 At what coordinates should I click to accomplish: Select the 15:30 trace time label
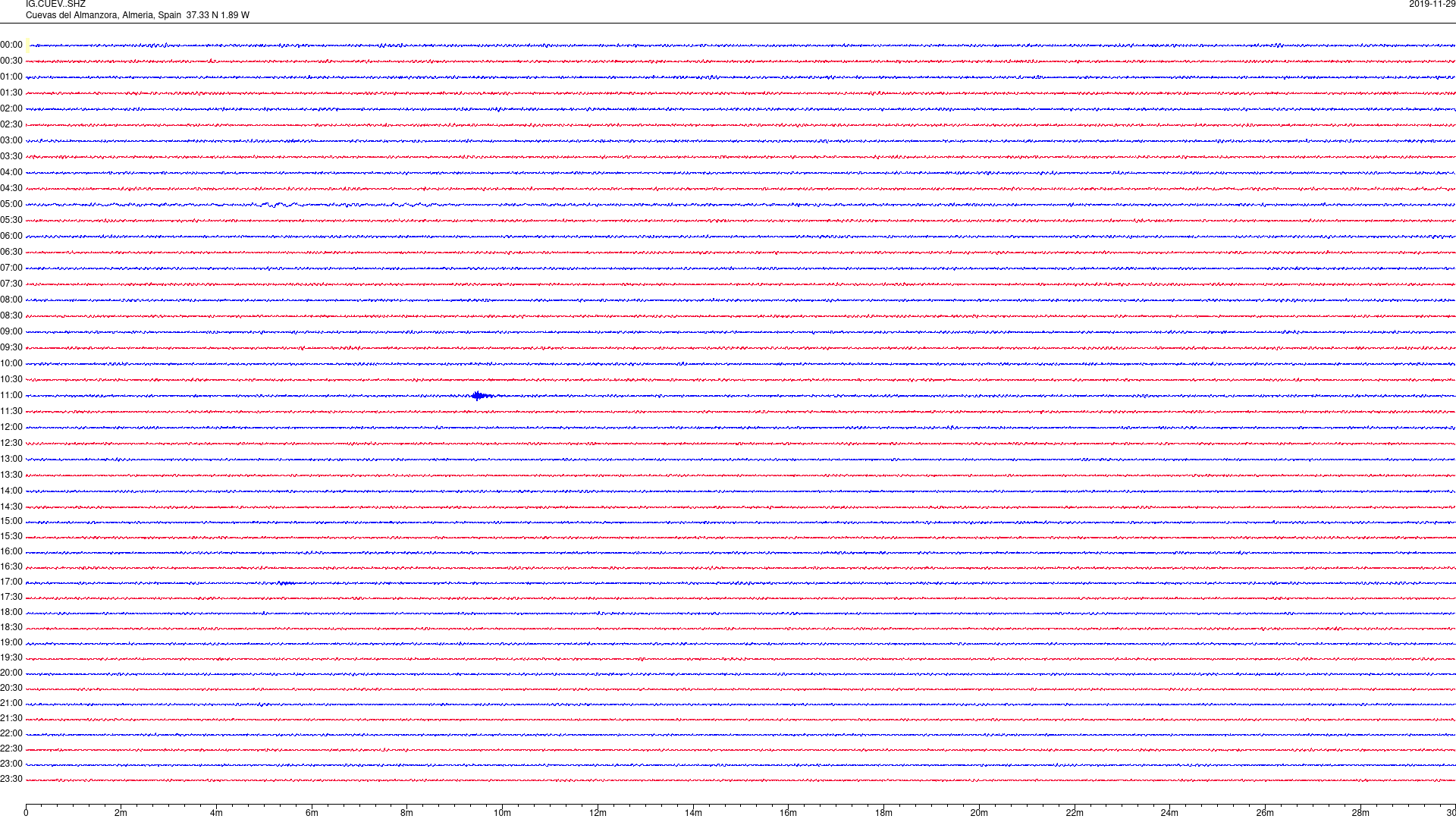pyautogui.click(x=11, y=537)
